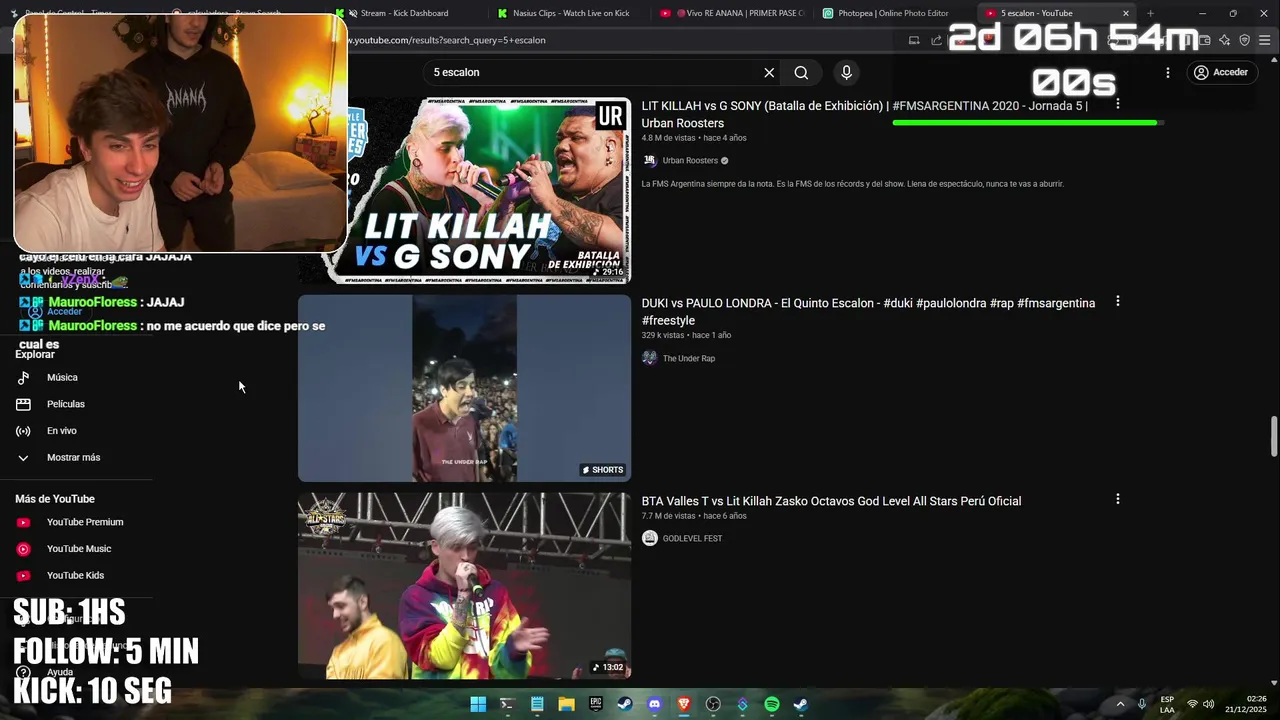The height and width of the screenshot is (720, 1280).
Task: Click the page vertical scrollbar thumb
Action: 1273,435
